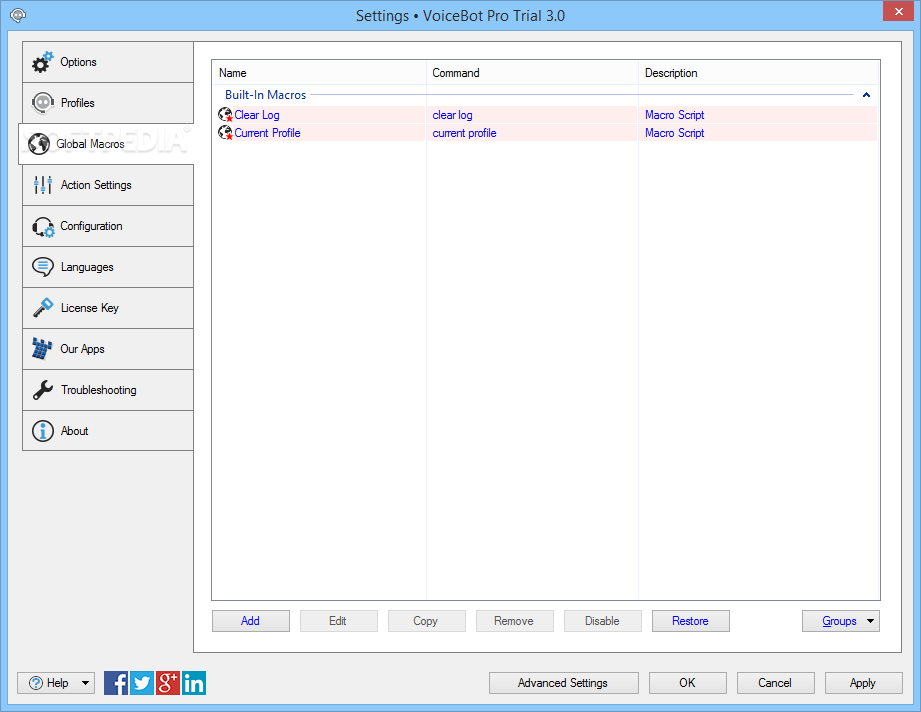The image size is (921, 712).
Task: Click the Troubleshooting wrench icon
Action: pyautogui.click(x=43, y=389)
